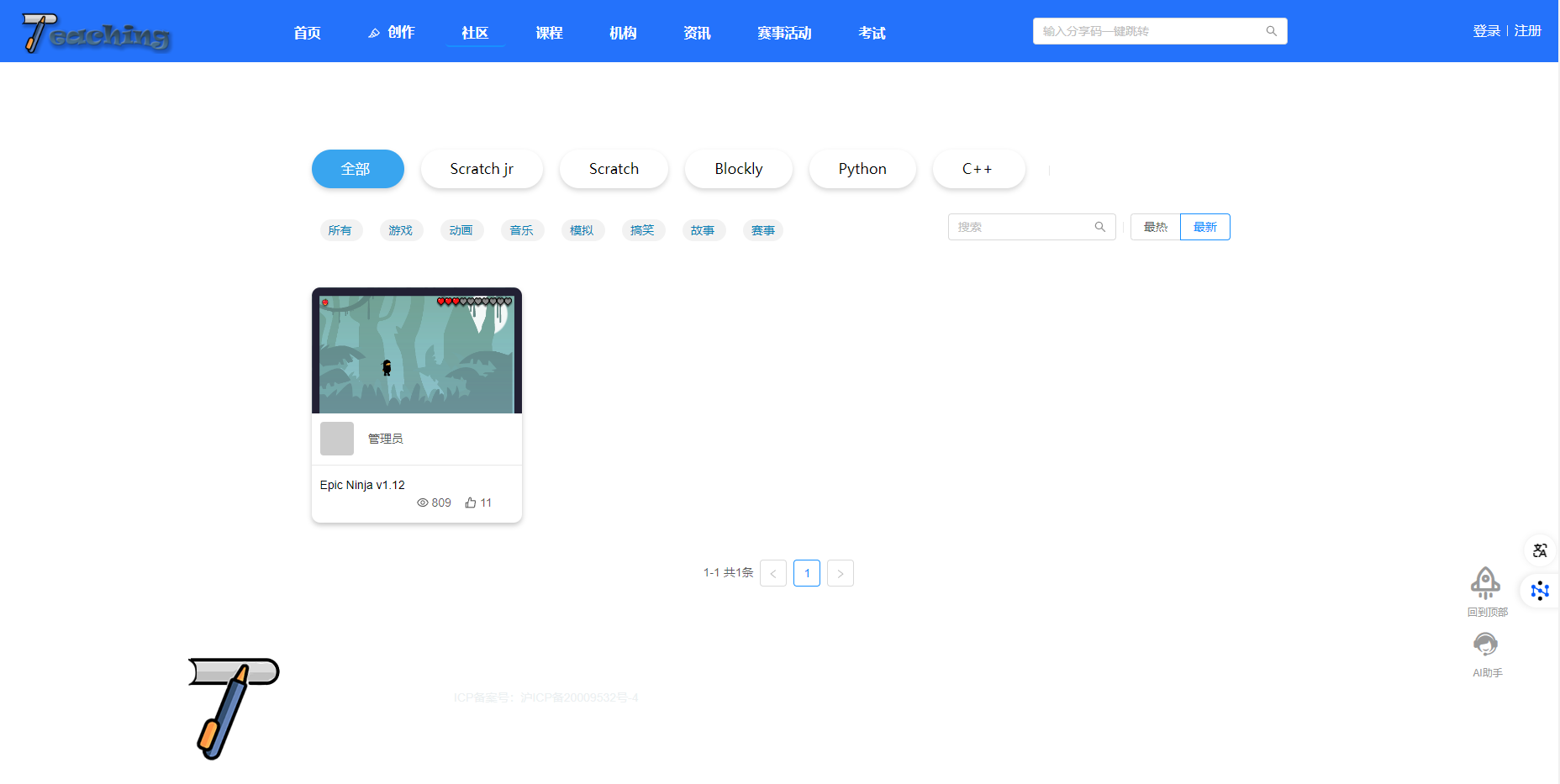The image size is (1560, 784).
Task: Click the blue network icon at right edge
Action: [x=1540, y=591]
